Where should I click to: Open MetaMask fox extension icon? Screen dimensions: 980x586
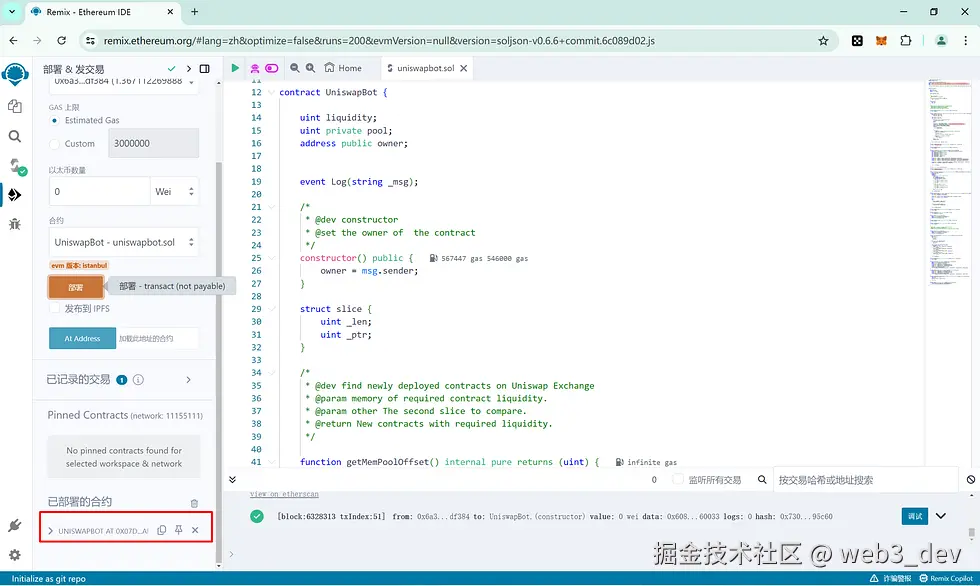881,41
